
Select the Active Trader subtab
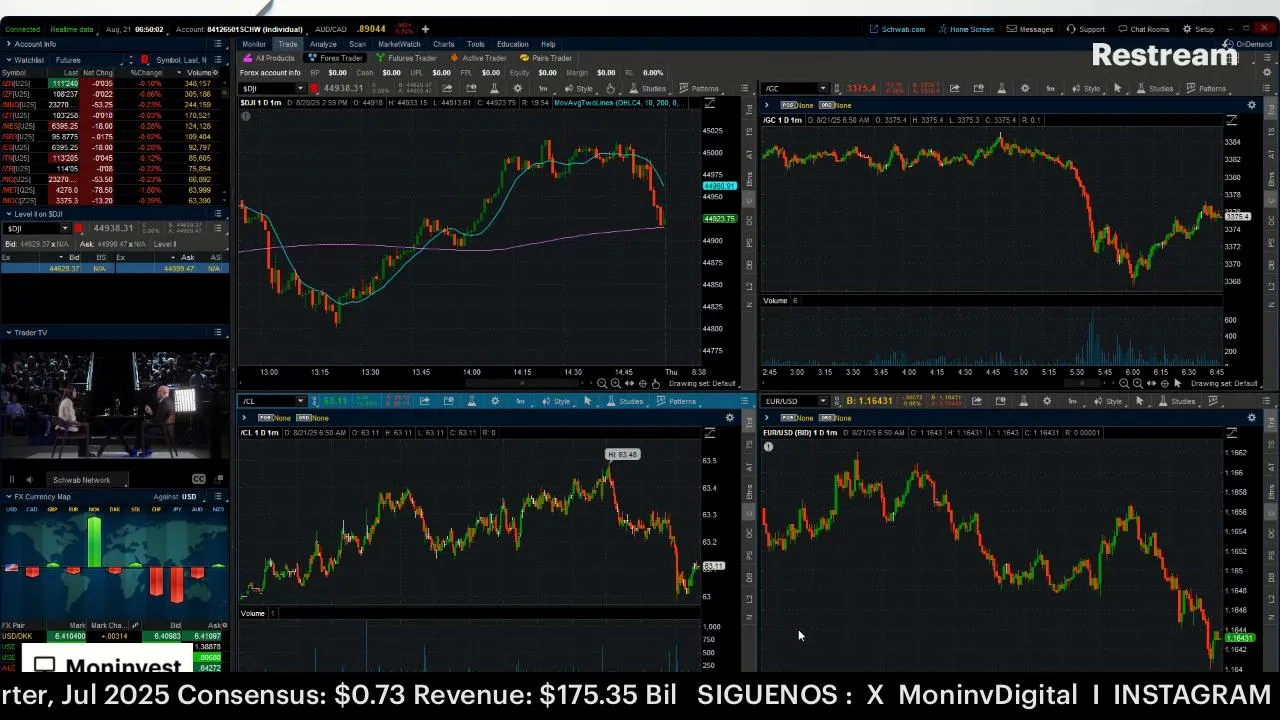pos(478,58)
